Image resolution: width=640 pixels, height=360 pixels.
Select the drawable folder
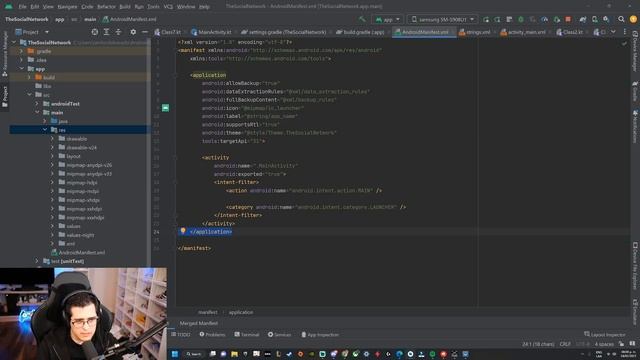[76, 139]
